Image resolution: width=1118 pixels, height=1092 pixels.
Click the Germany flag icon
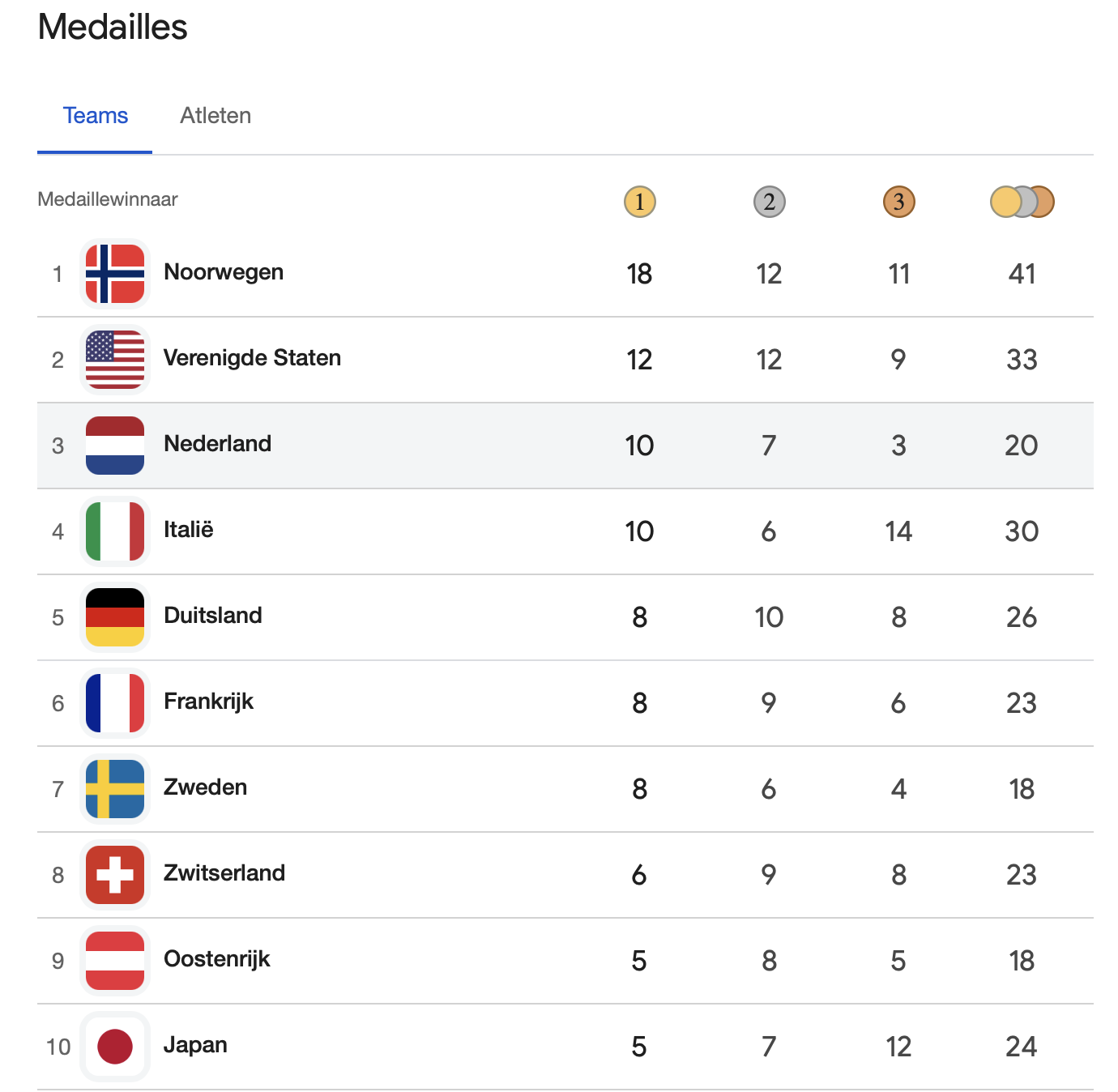pyautogui.click(x=115, y=617)
